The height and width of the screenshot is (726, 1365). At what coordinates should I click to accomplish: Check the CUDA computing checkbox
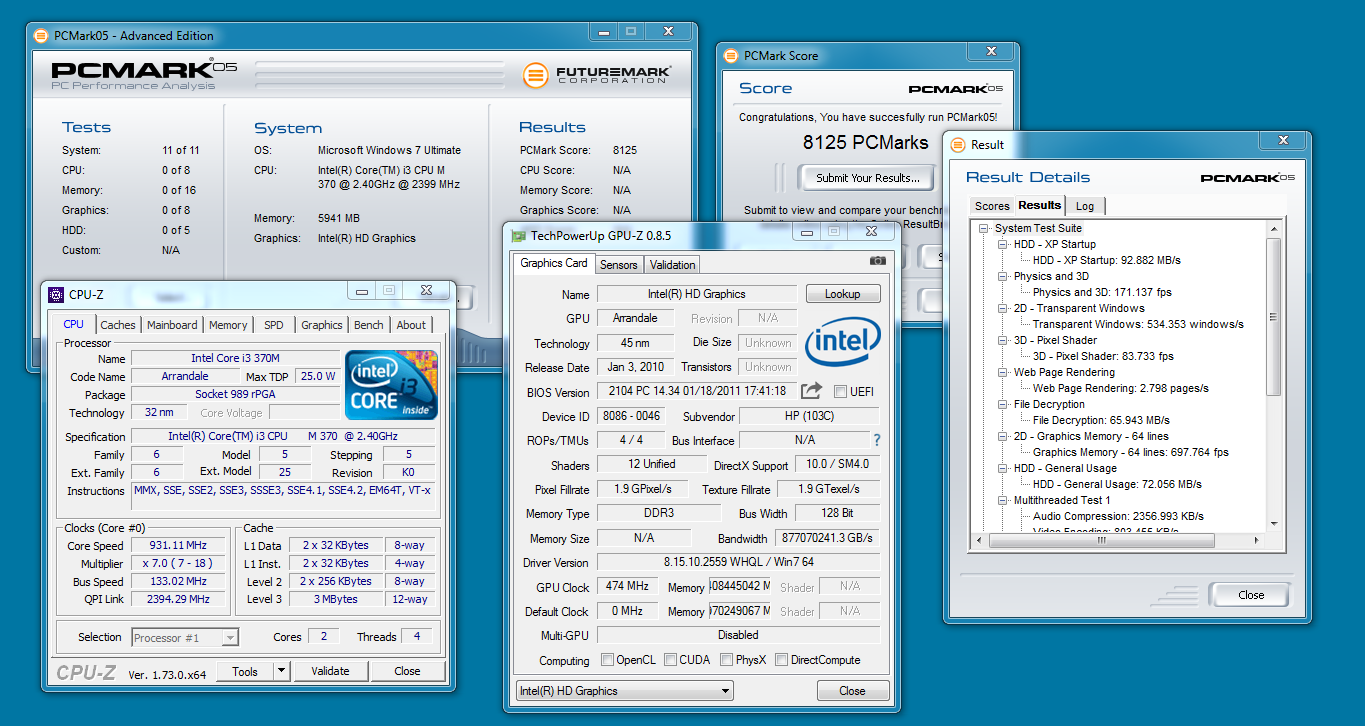[671, 660]
